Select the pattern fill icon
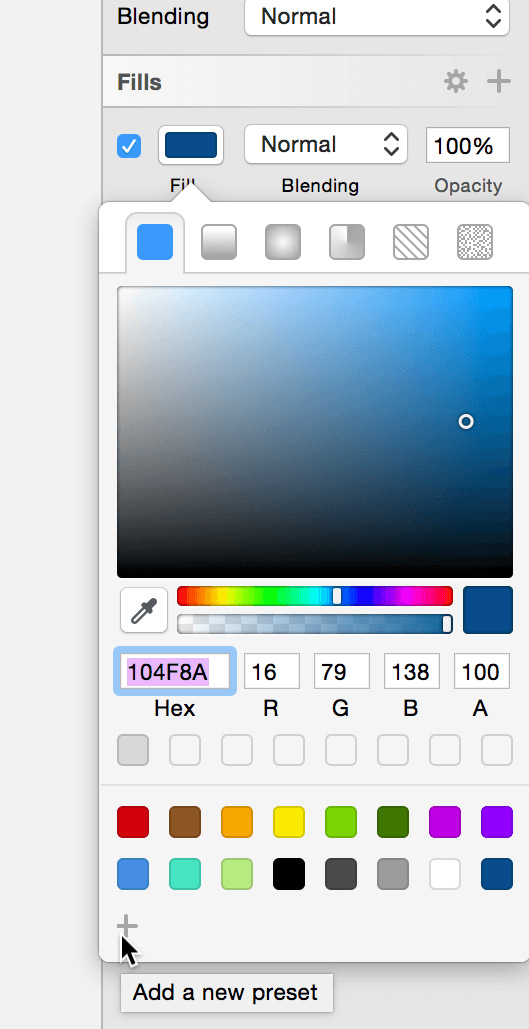This screenshot has width=529, height=1029. 411,242
